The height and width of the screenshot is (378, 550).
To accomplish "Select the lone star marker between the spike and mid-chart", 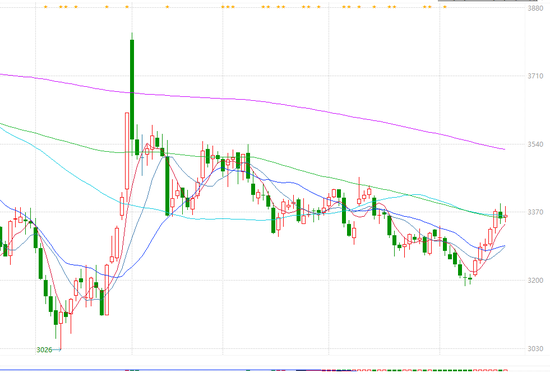I will (x=167, y=7).
